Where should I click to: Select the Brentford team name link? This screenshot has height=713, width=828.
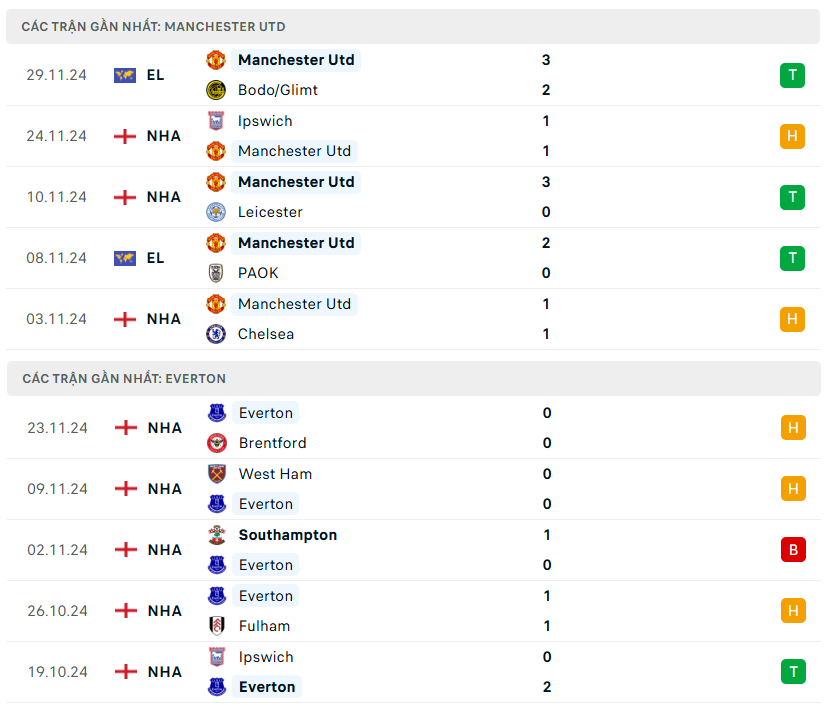tap(273, 443)
